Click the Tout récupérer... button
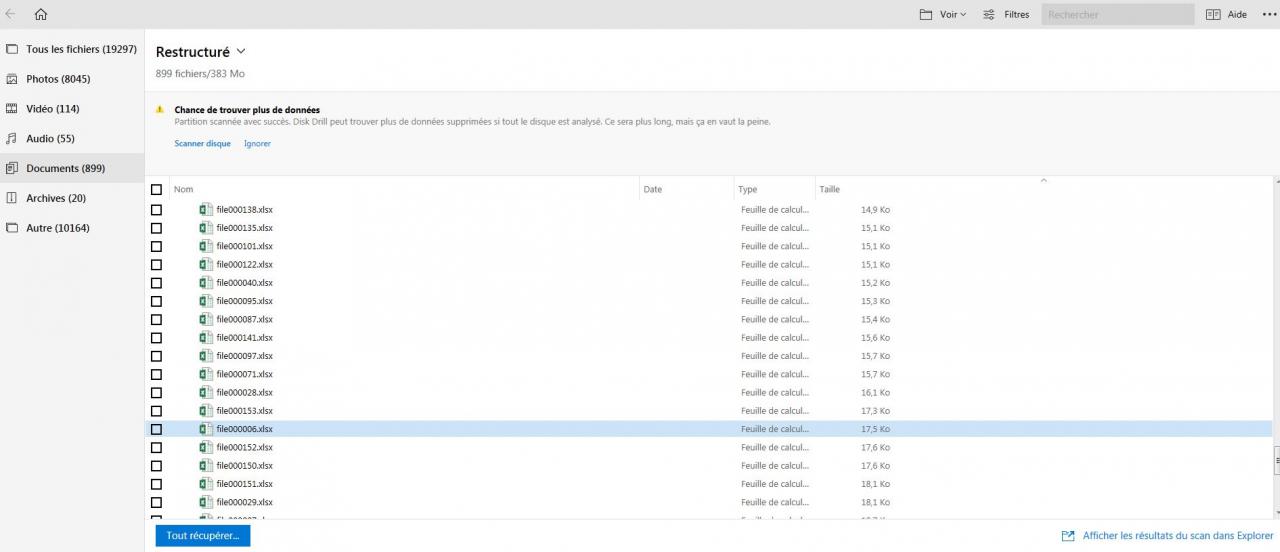 point(203,535)
